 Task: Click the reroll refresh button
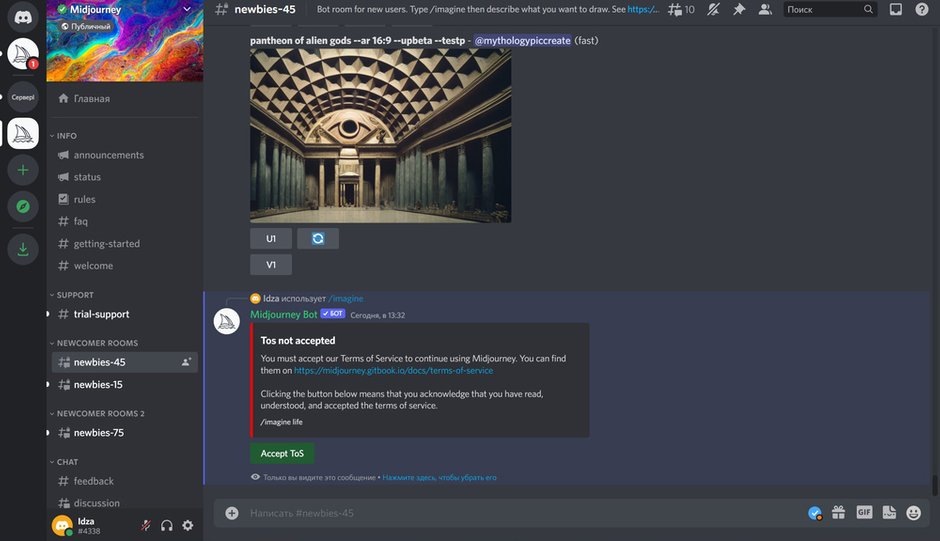(x=318, y=239)
